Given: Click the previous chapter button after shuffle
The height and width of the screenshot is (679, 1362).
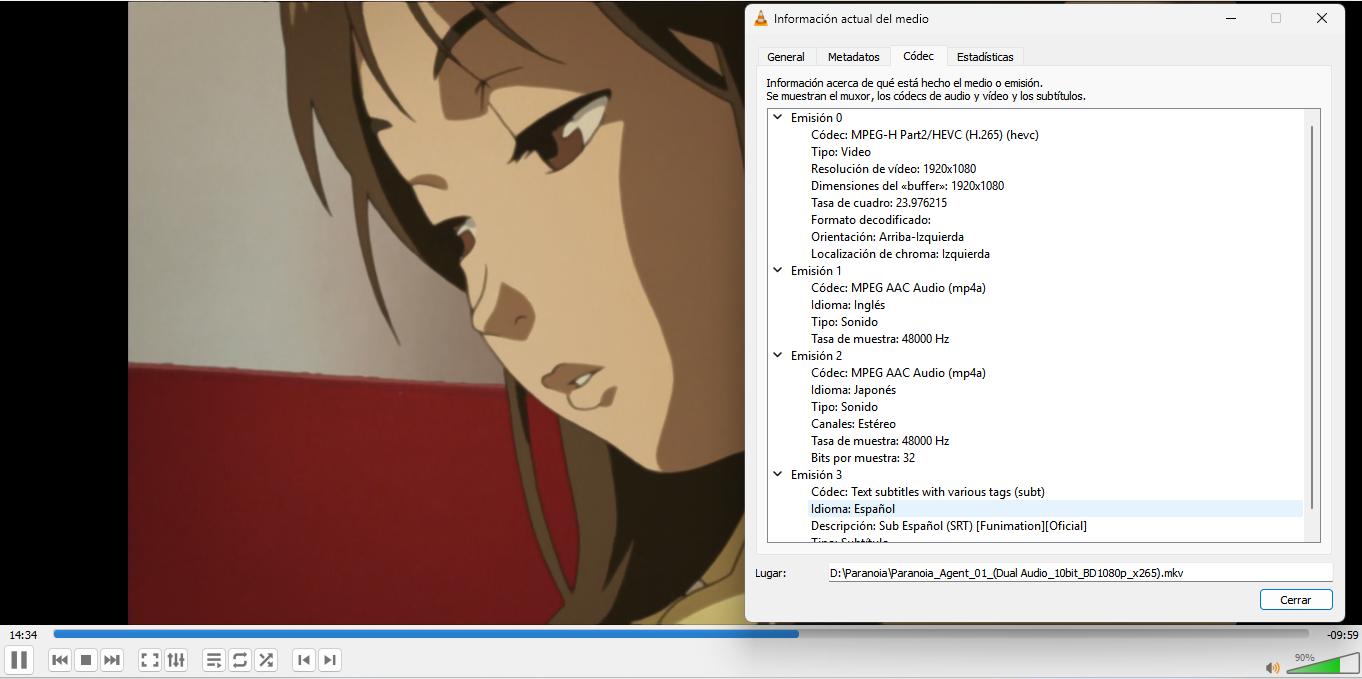Looking at the screenshot, I should [x=304, y=660].
